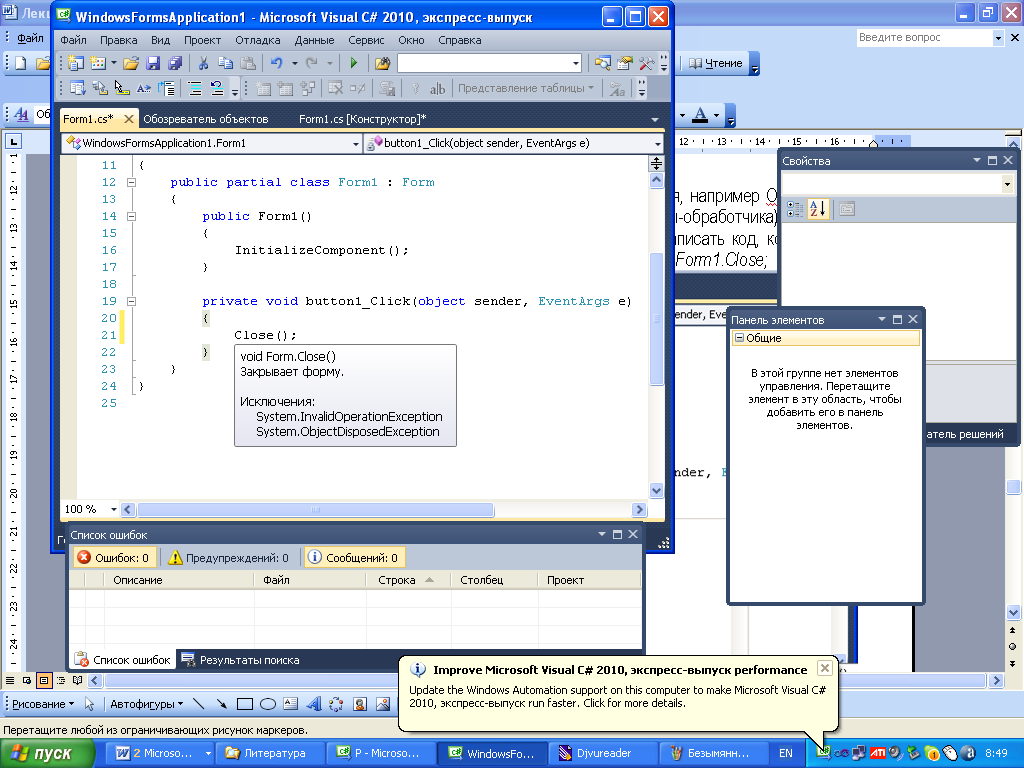Click the Find in Files binoculars-folder icon
The height and width of the screenshot is (768, 1024).
pos(383,63)
